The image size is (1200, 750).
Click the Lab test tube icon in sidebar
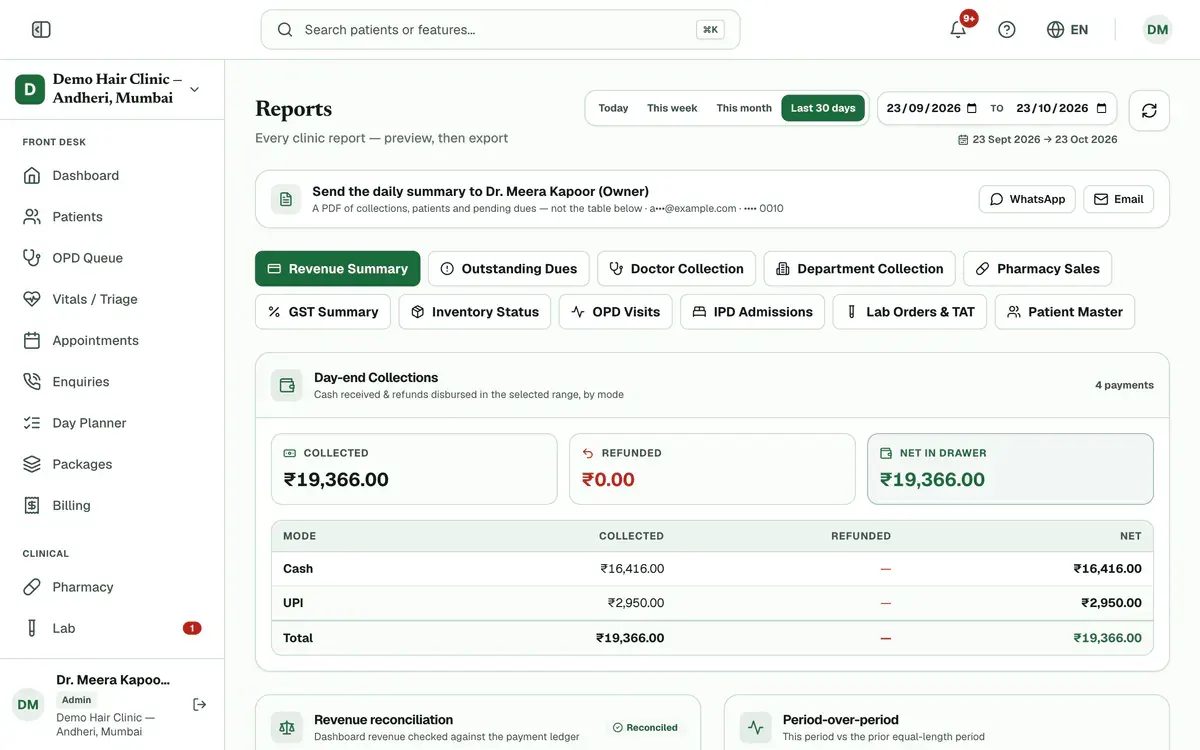pos(32,628)
